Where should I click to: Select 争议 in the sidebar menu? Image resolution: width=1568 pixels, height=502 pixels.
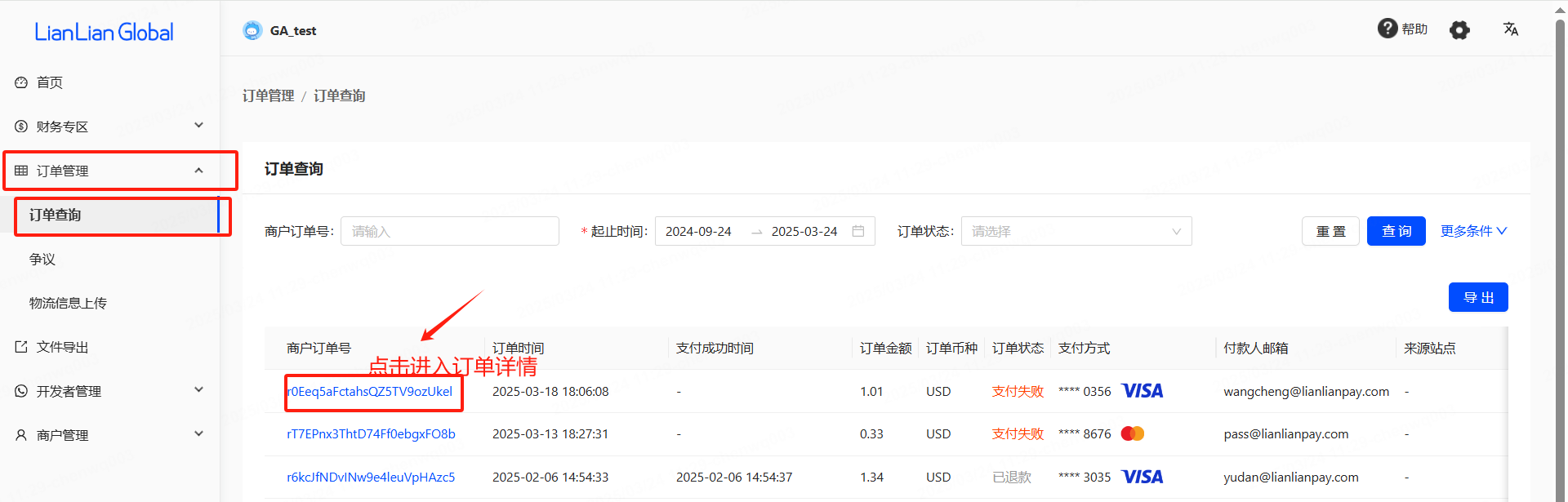pyautogui.click(x=42, y=260)
